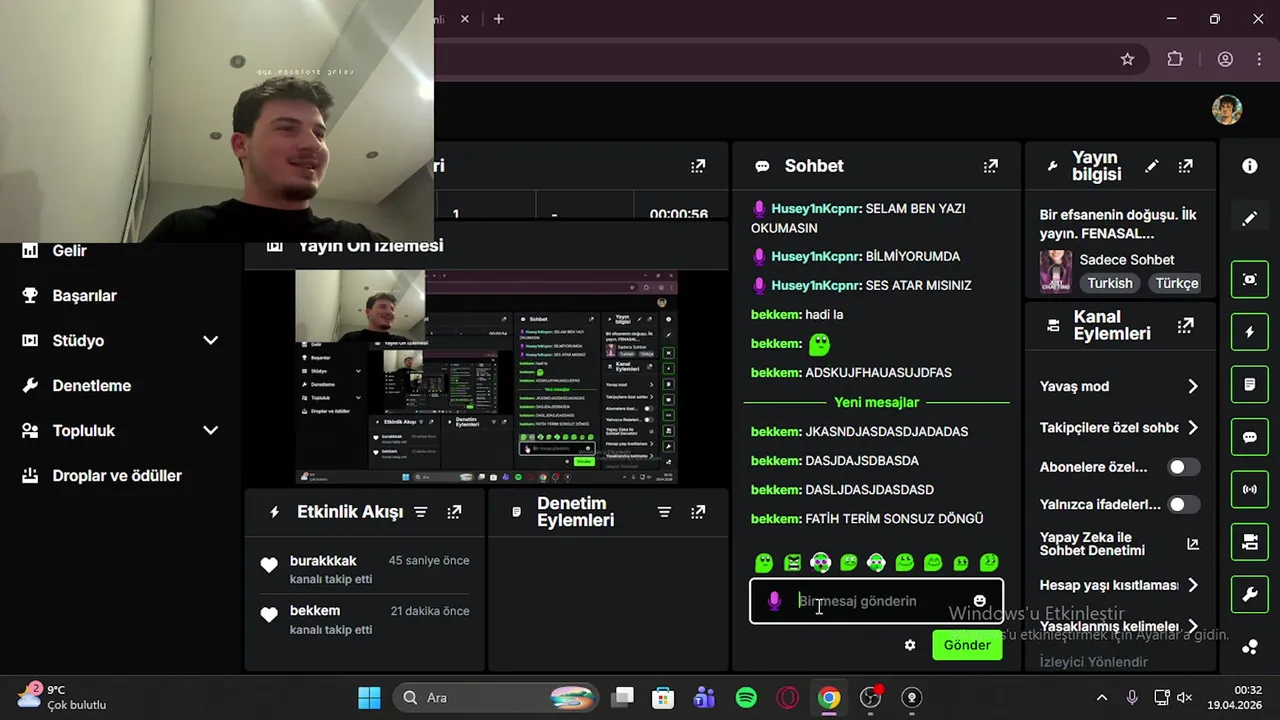Open chat settings gear icon
Screen dimensions: 1280x720
(910, 645)
